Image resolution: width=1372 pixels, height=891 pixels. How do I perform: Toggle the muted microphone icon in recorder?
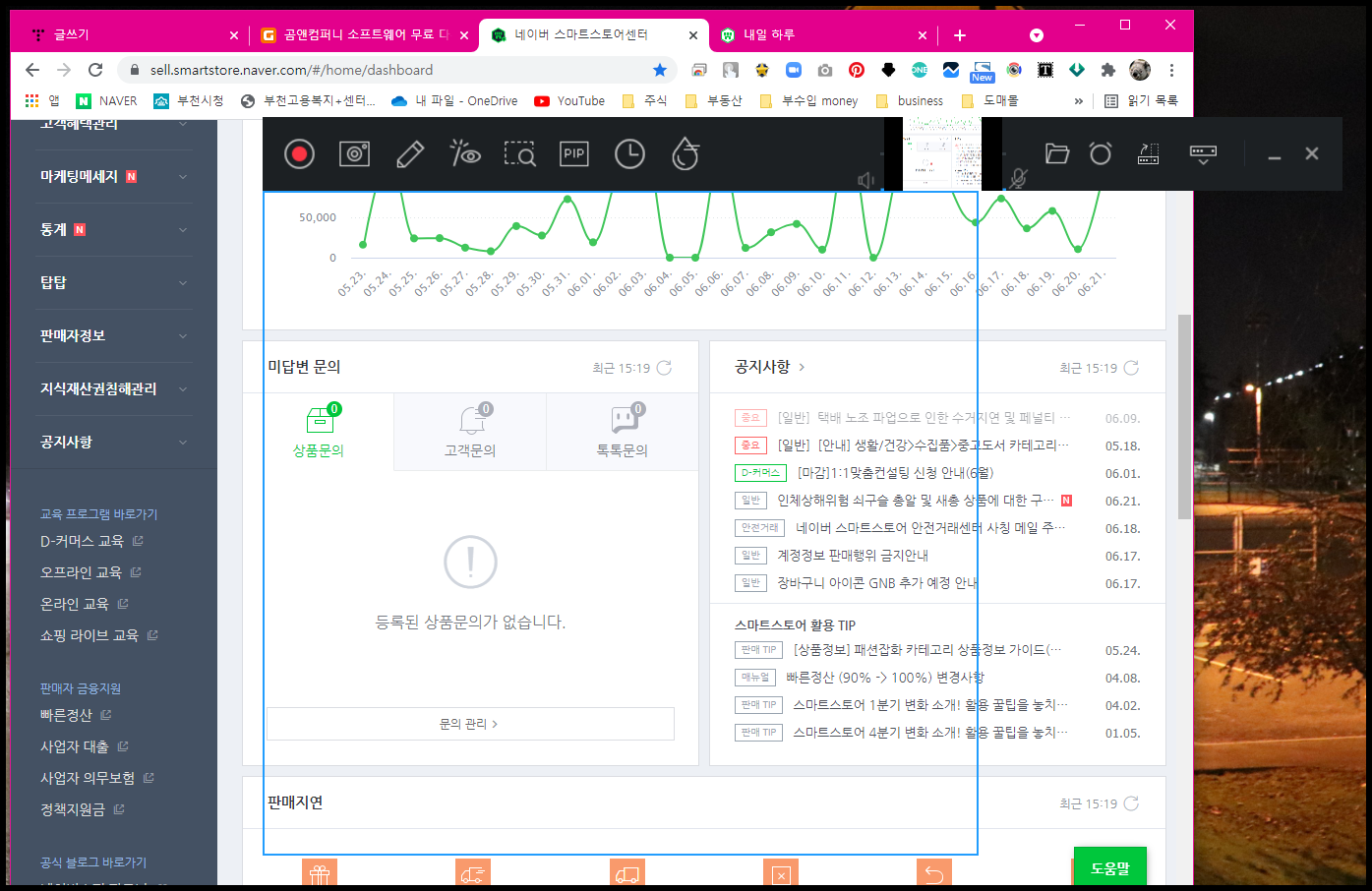coord(1019,178)
